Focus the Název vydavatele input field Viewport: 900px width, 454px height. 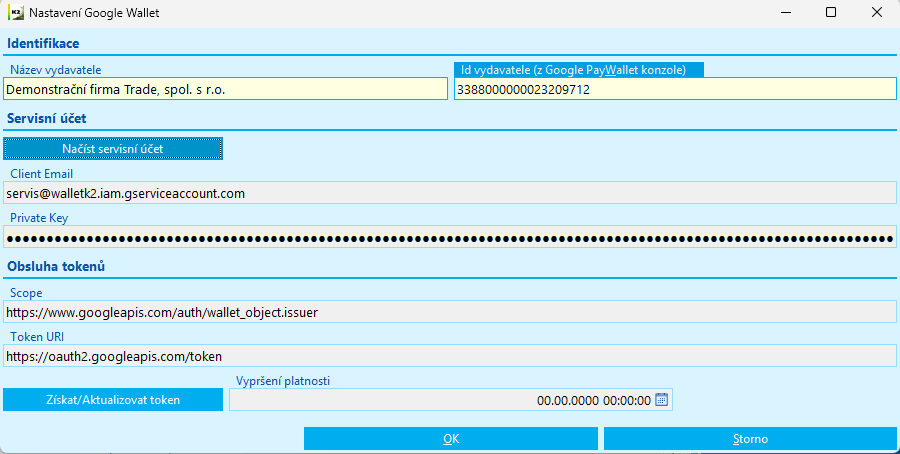tap(226, 90)
